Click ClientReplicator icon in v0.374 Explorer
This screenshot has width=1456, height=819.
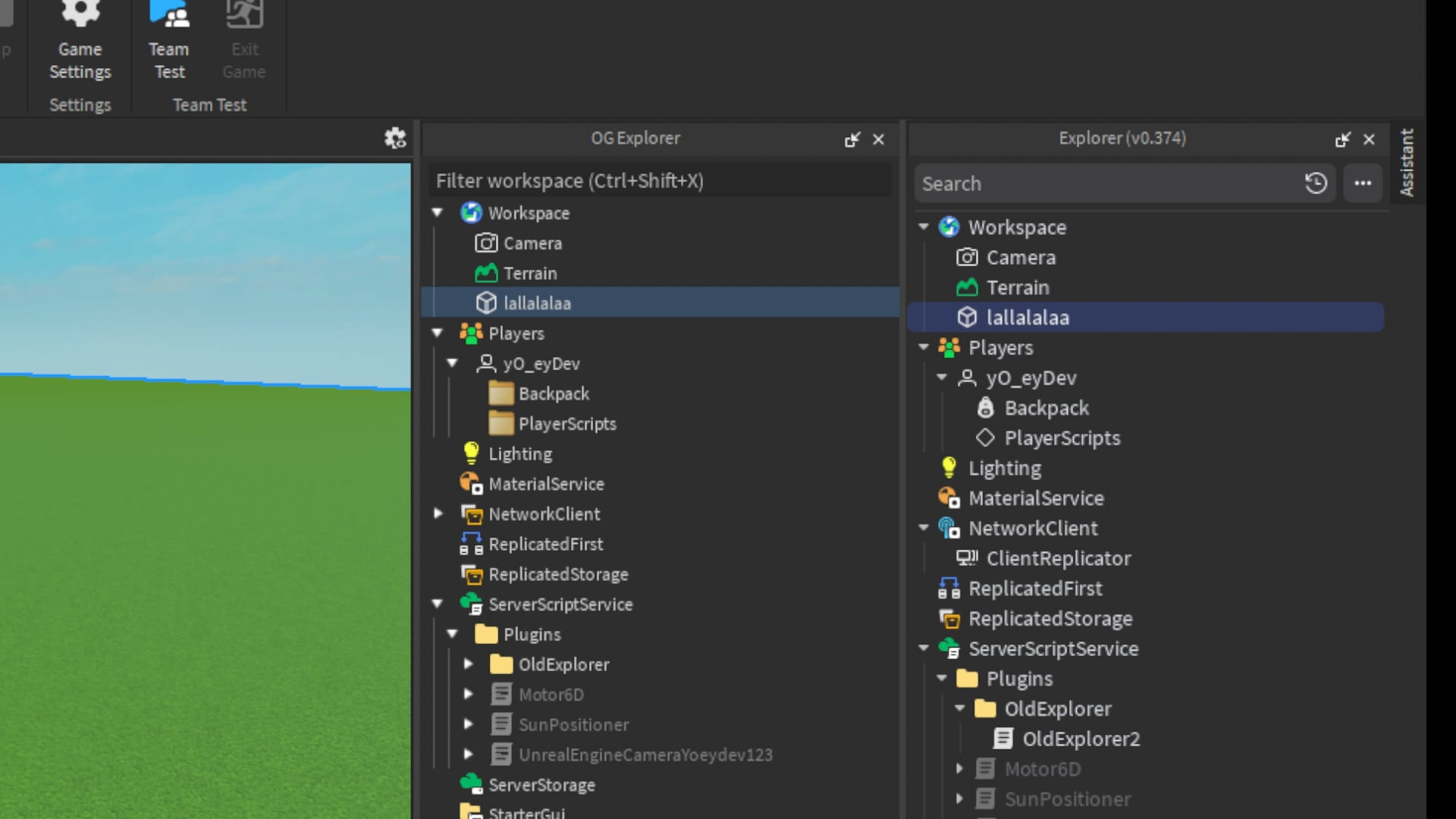[x=967, y=558]
